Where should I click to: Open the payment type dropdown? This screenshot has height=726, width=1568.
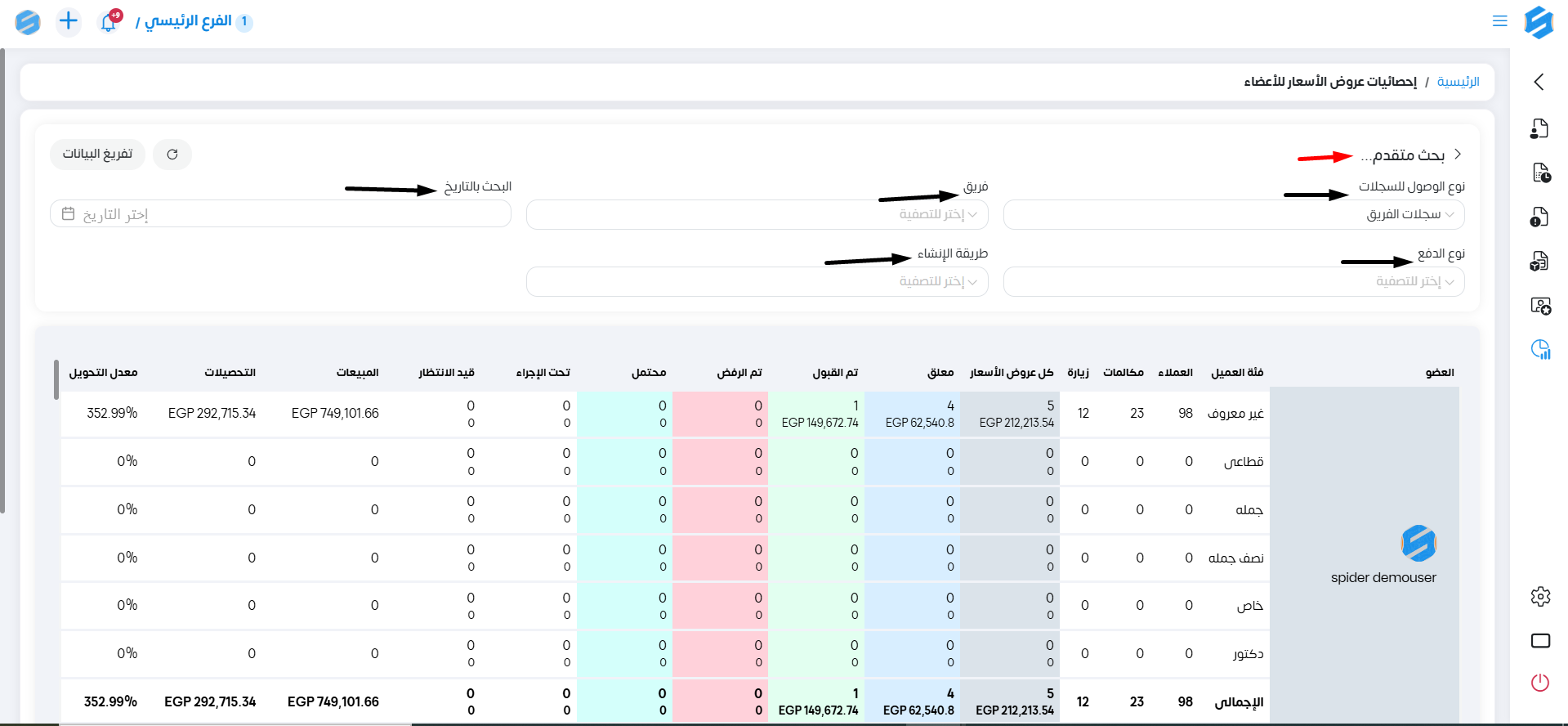tap(1233, 282)
